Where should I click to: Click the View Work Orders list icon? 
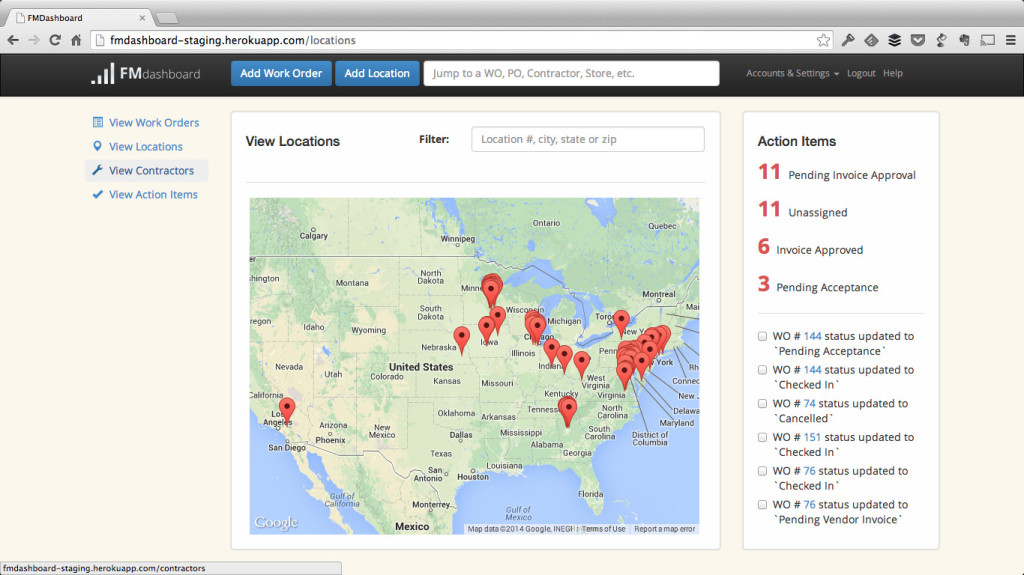click(97, 122)
